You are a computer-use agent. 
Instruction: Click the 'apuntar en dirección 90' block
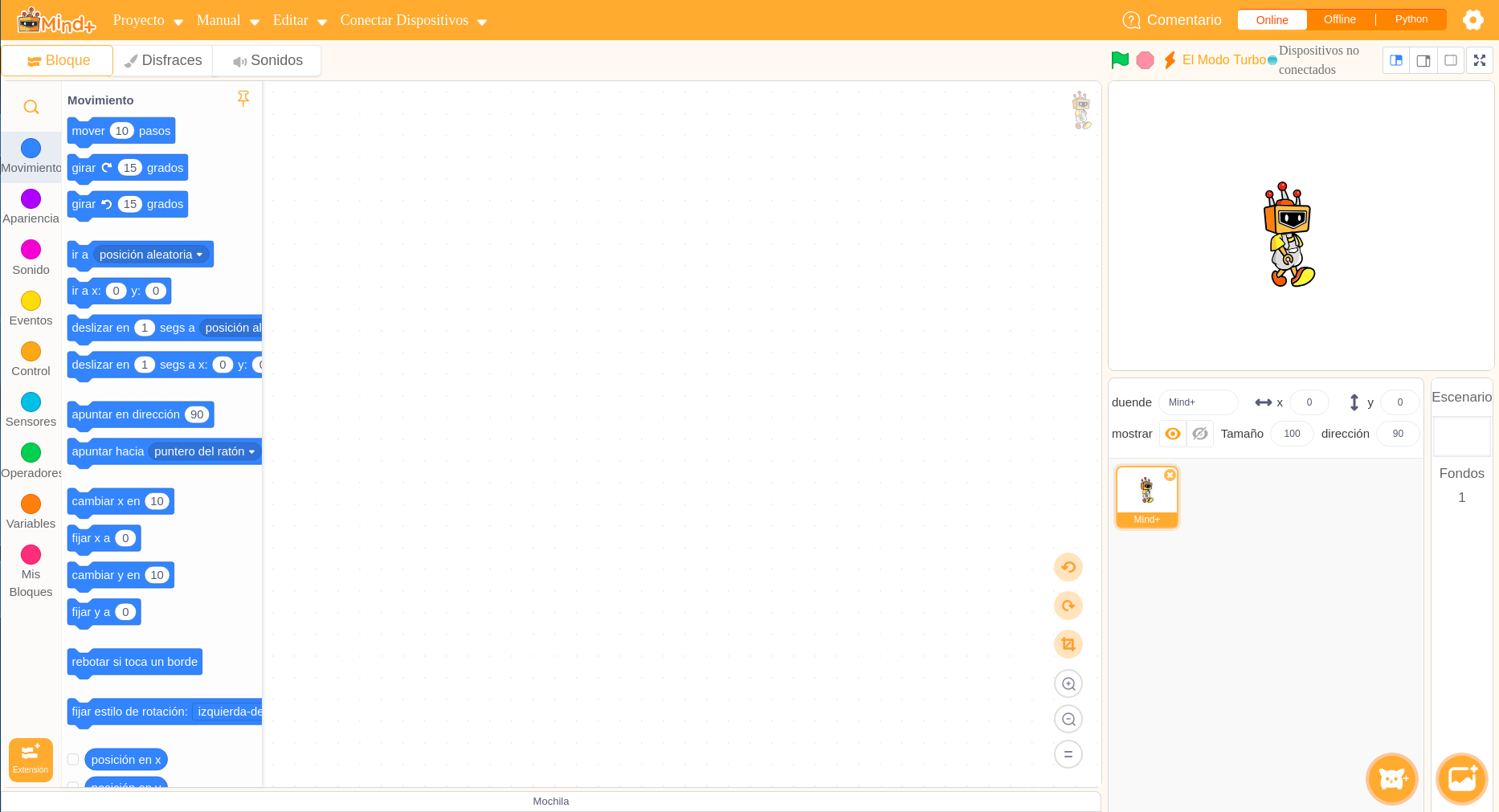pos(141,414)
